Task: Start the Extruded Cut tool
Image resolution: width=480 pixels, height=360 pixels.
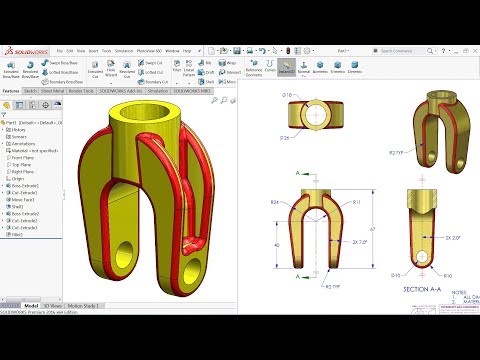Action: pos(95,69)
